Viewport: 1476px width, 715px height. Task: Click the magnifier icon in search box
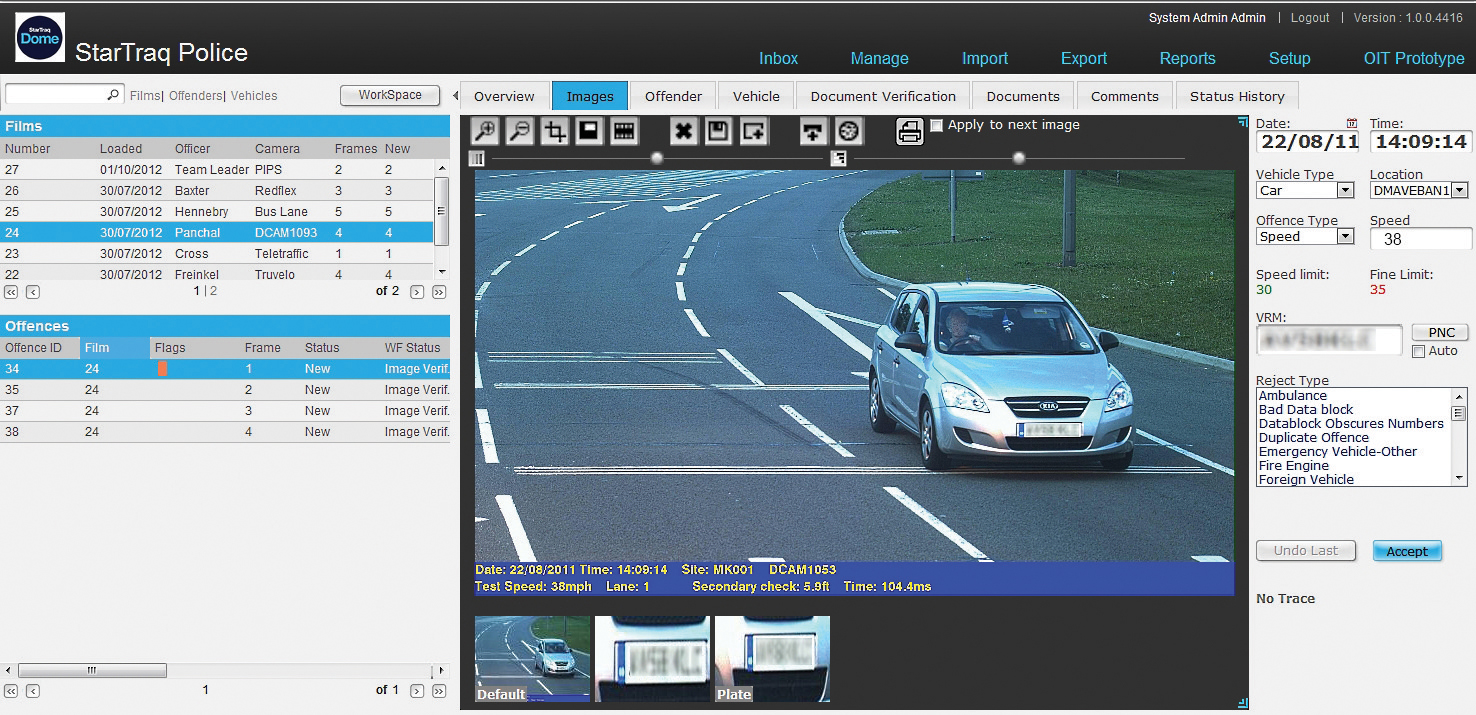pyautogui.click(x=113, y=95)
